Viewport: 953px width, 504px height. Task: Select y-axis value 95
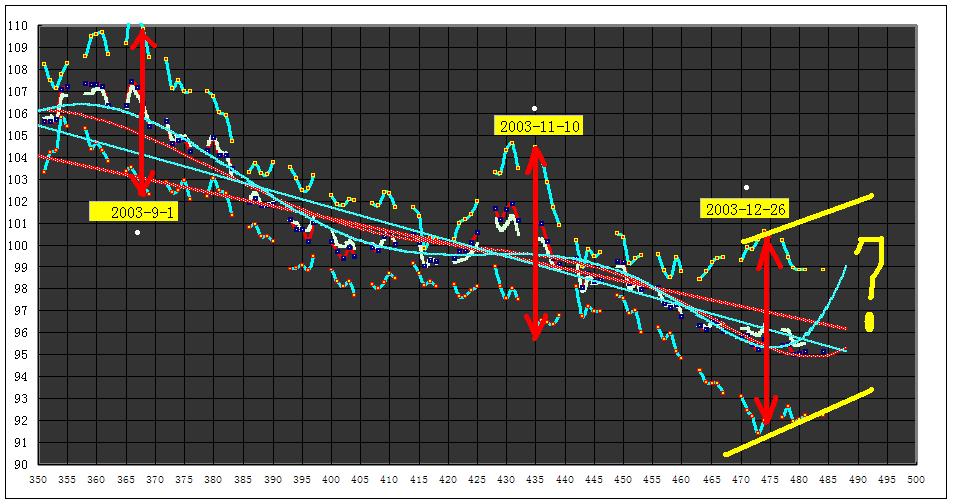point(21,355)
